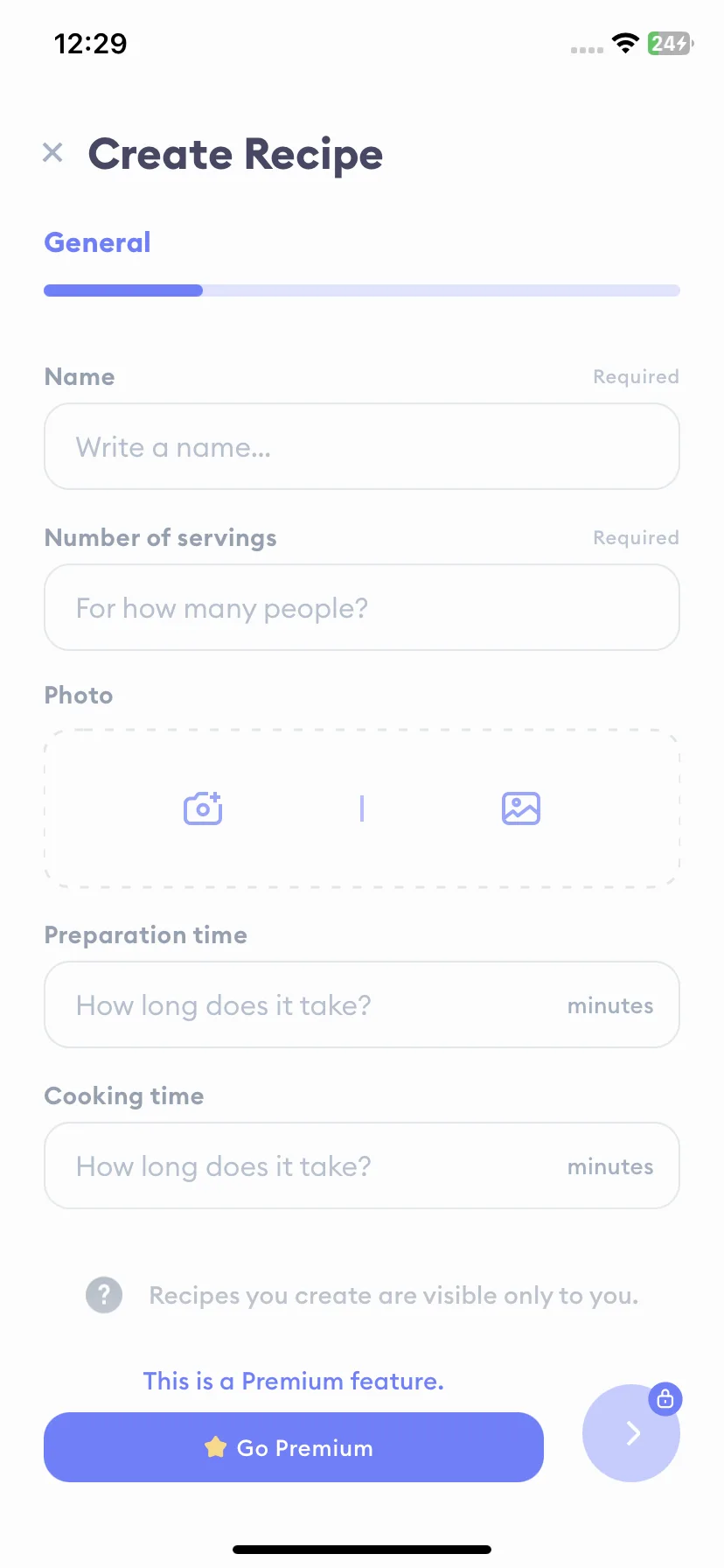This screenshot has height=1568, width=724.
Task: Tap the Wi-Fi status icon
Action: click(x=625, y=43)
